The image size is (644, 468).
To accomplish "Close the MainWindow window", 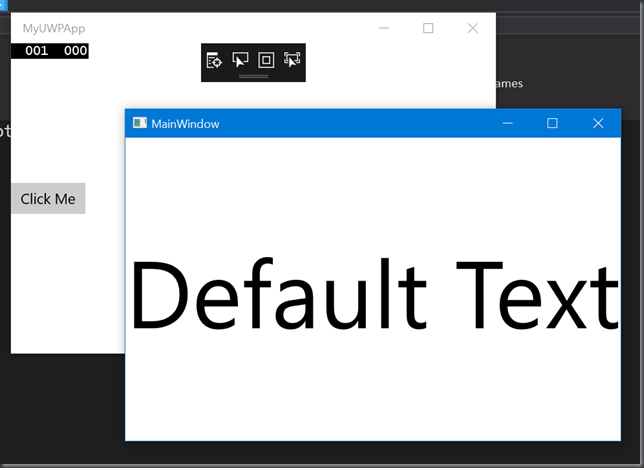I will click(598, 123).
